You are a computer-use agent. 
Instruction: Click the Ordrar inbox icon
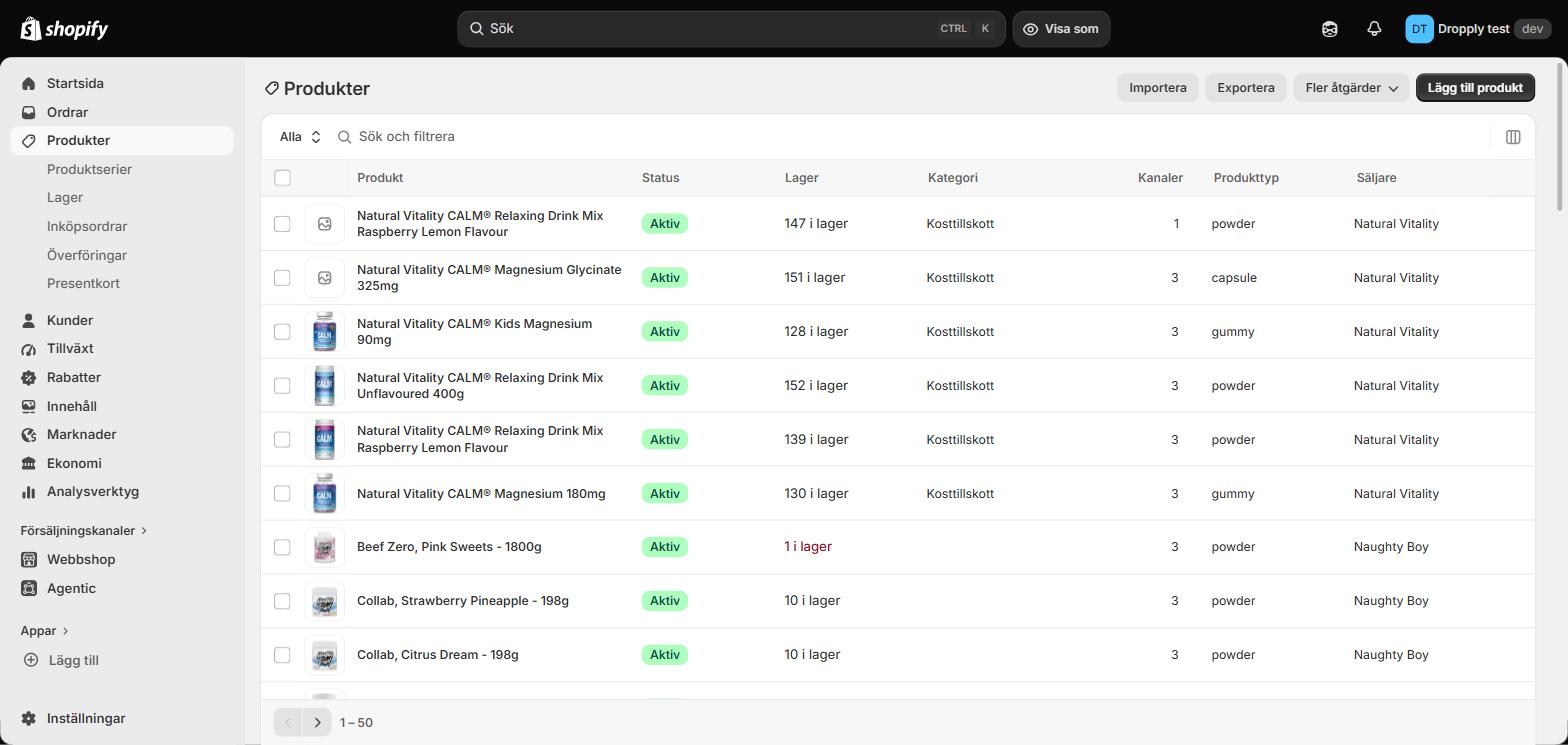tap(29, 113)
